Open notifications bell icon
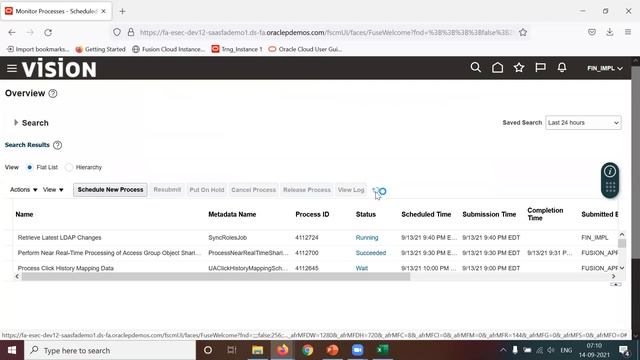Image resolution: width=640 pixels, height=360 pixels. 562,67
